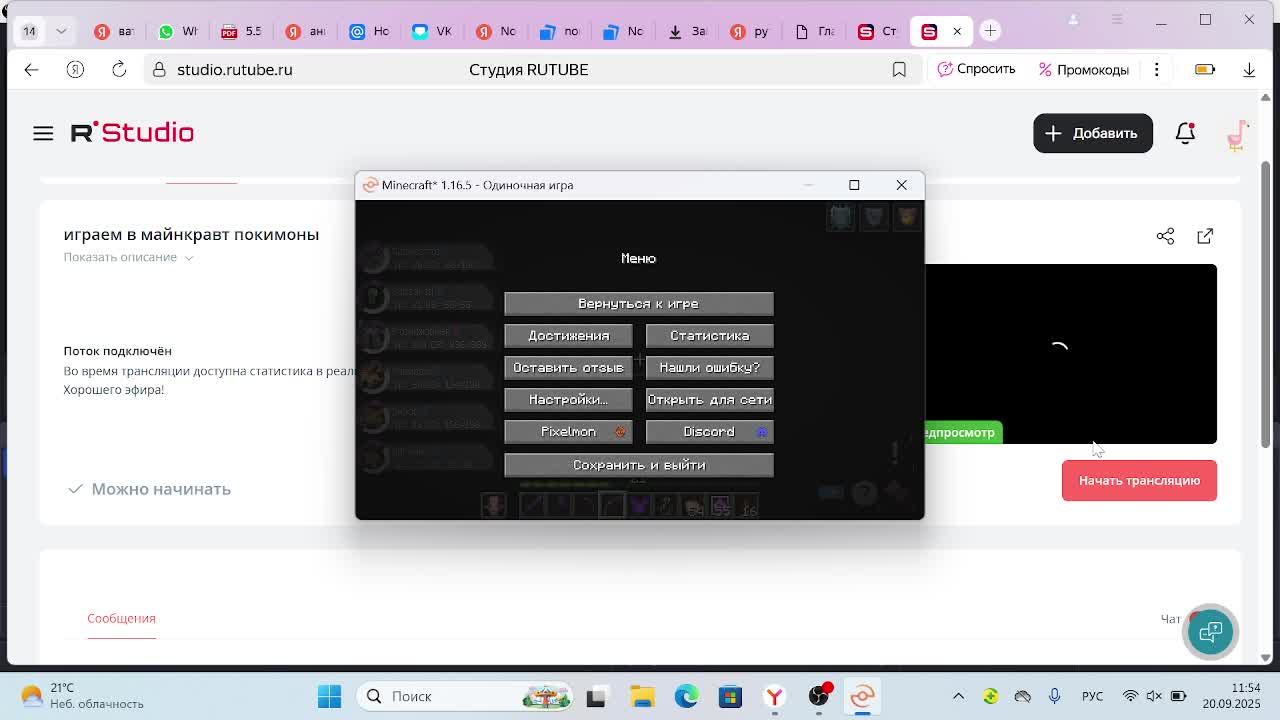The width and height of the screenshot is (1280, 720).
Task: Switch to Yandex Browser on the taskbar
Action: pos(774,696)
